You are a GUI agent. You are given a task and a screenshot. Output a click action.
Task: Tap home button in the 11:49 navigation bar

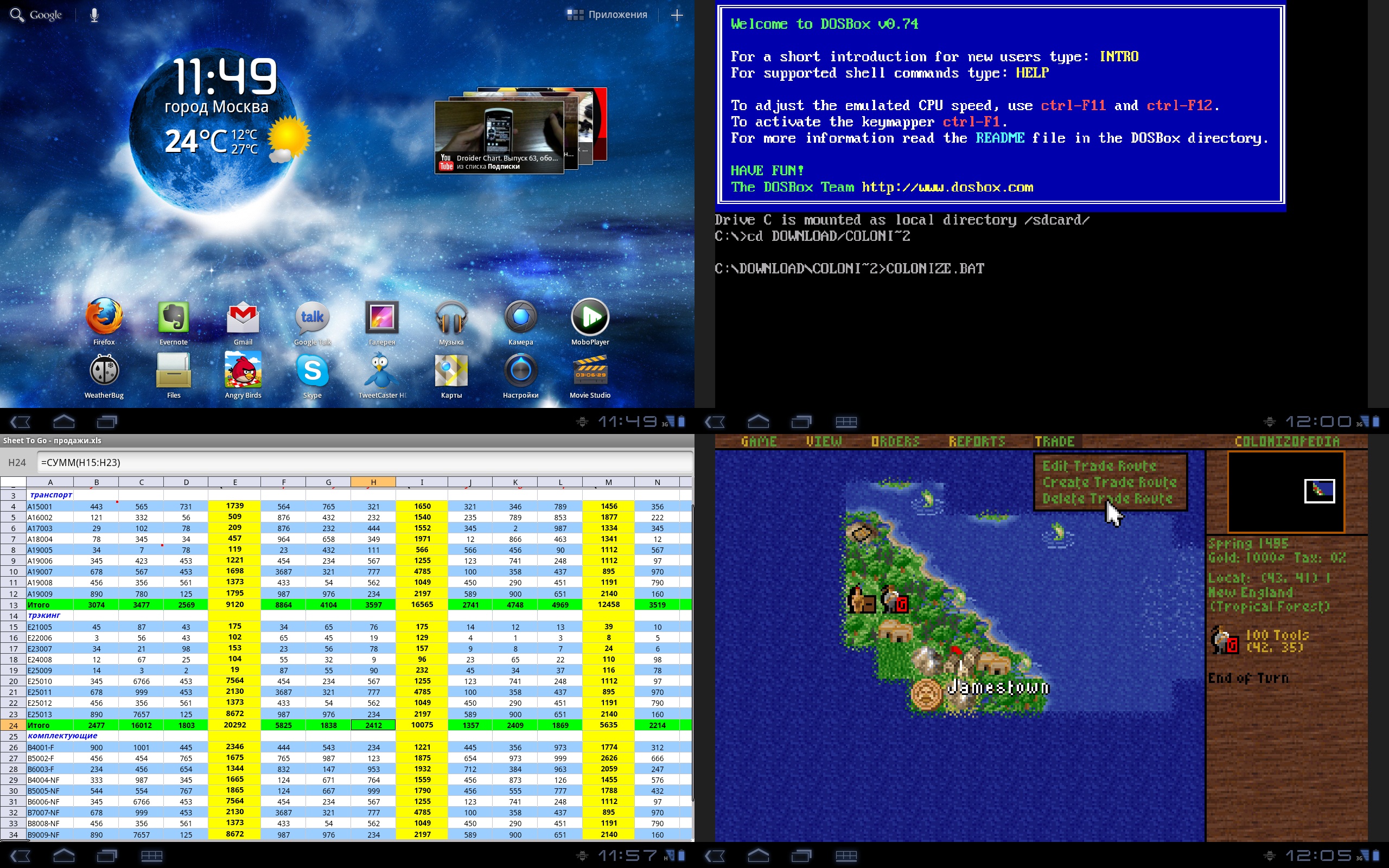(x=63, y=422)
